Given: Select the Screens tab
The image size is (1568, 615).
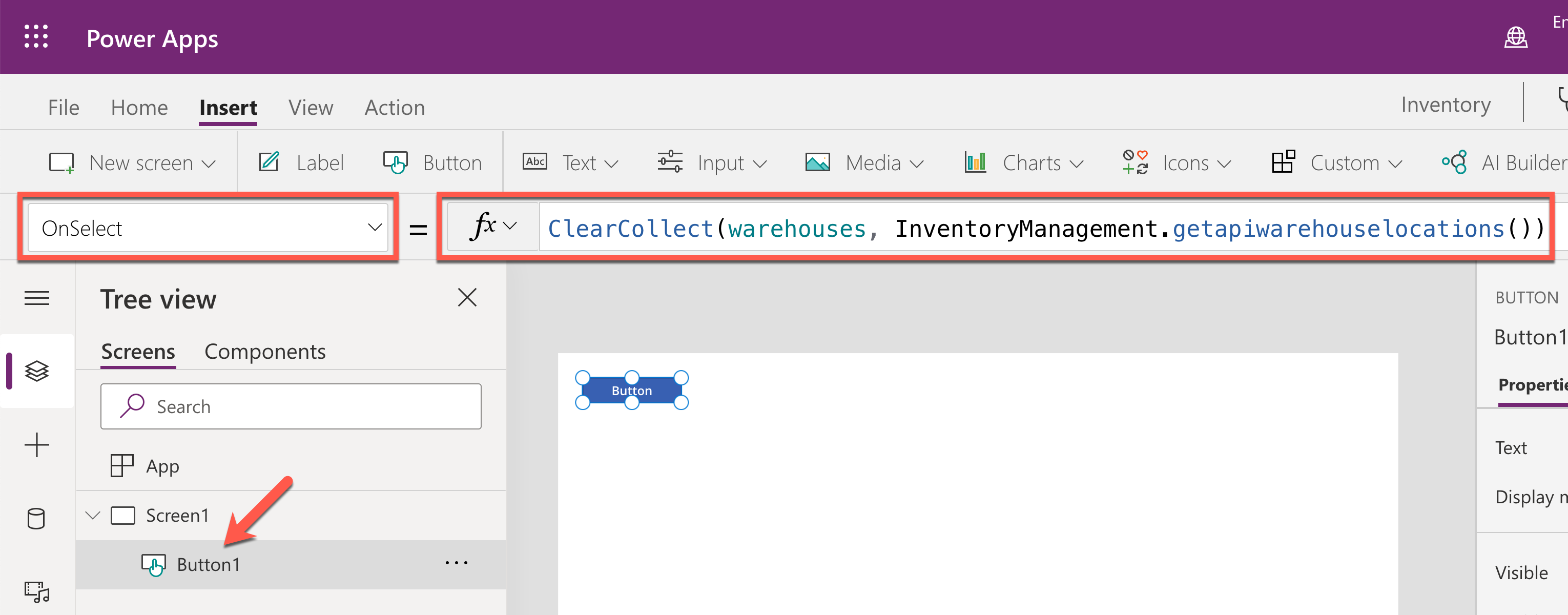Looking at the screenshot, I should pos(138,352).
